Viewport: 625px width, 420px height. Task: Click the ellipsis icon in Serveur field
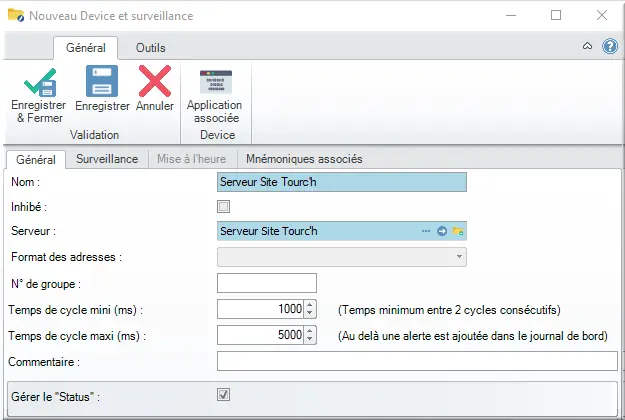(x=426, y=231)
